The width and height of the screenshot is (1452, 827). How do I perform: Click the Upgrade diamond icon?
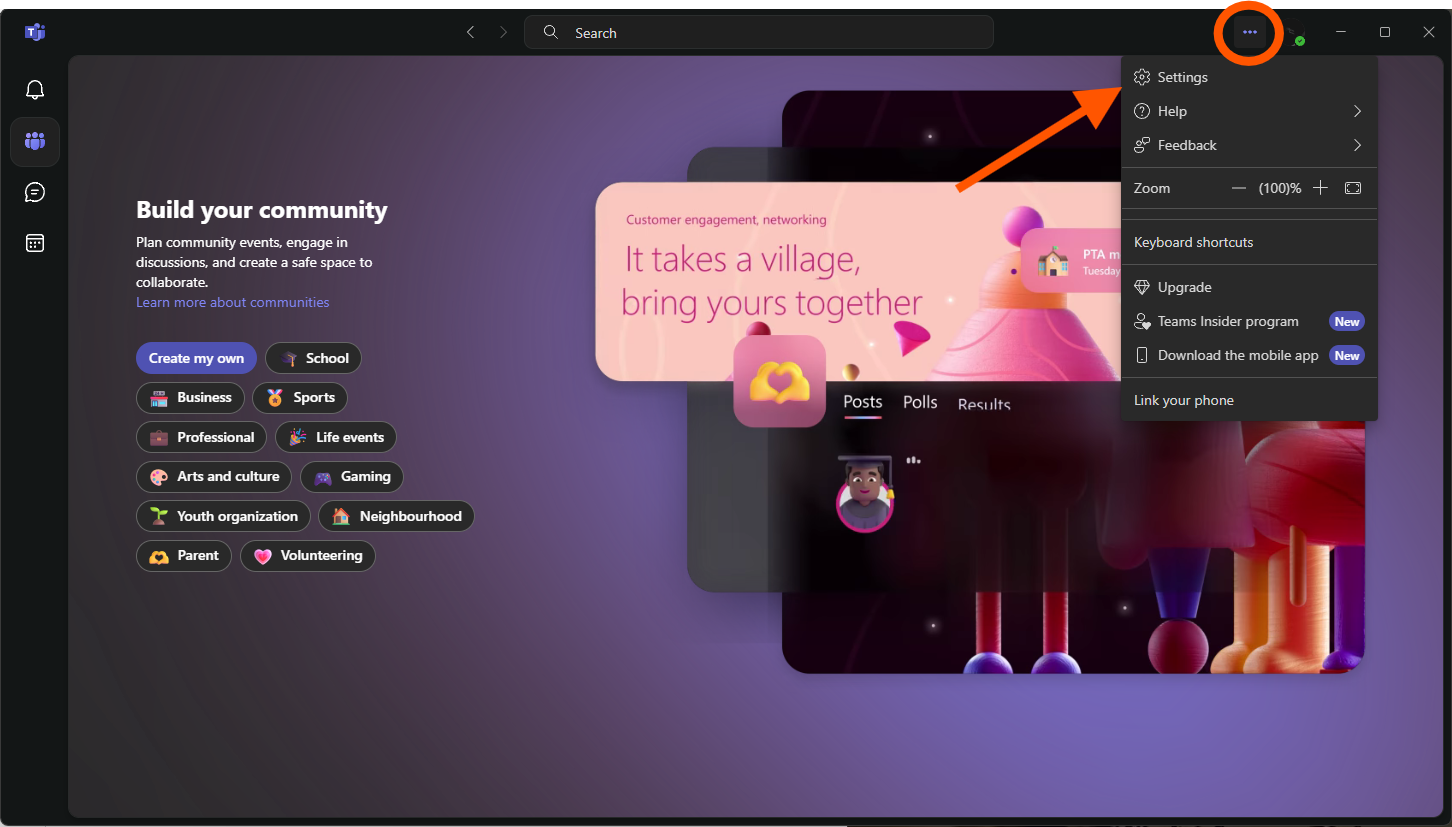(x=1142, y=287)
